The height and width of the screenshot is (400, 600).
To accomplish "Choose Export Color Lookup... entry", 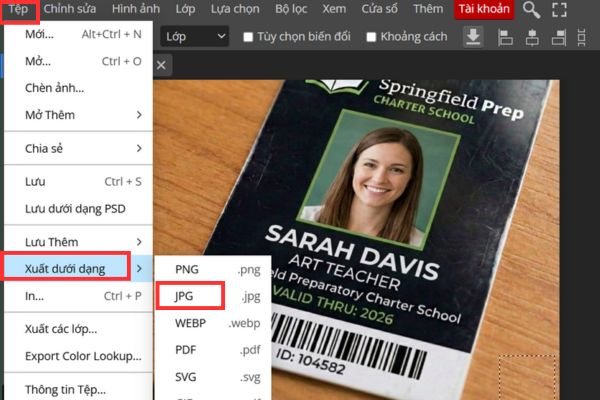I will coord(78,356).
